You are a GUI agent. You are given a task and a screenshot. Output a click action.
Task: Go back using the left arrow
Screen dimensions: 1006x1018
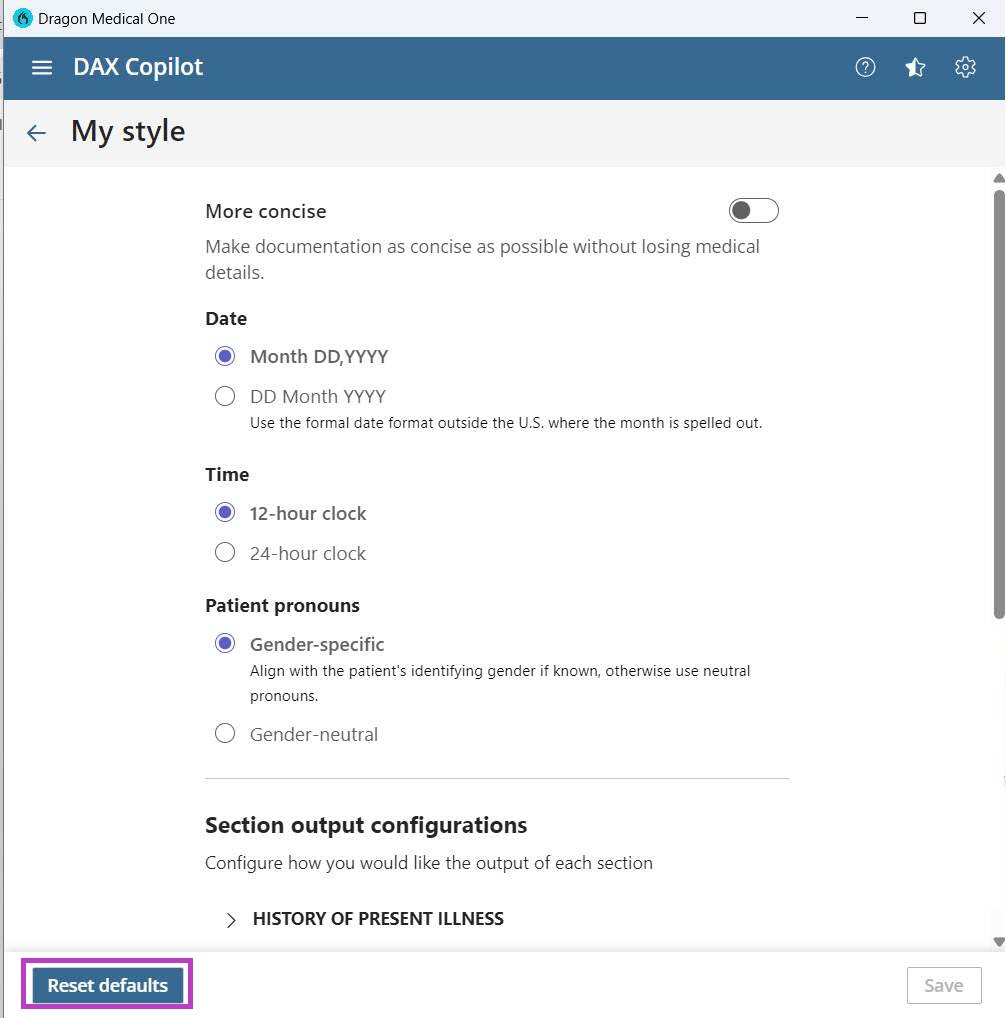tap(35, 132)
